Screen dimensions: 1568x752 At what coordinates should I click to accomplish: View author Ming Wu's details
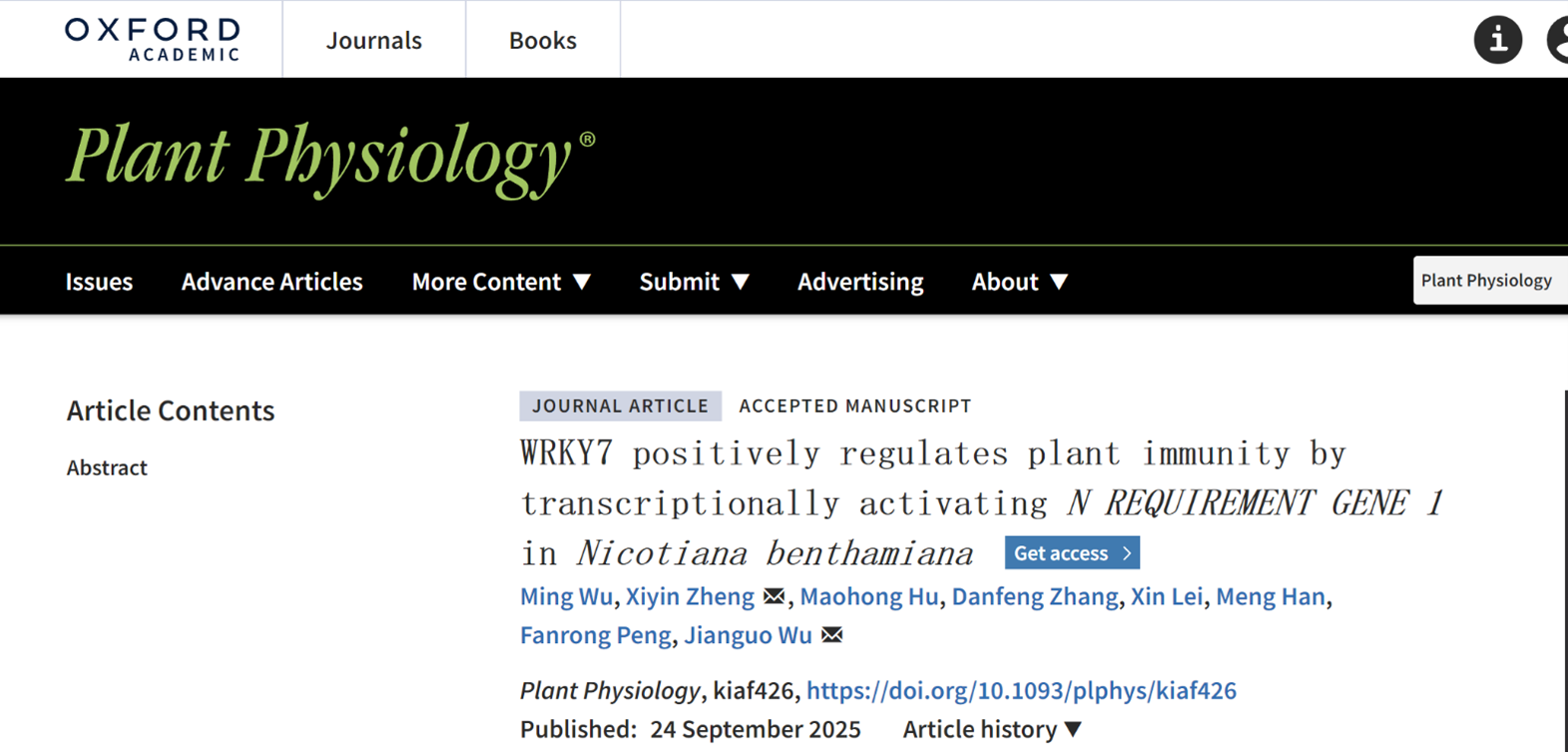tap(566, 596)
